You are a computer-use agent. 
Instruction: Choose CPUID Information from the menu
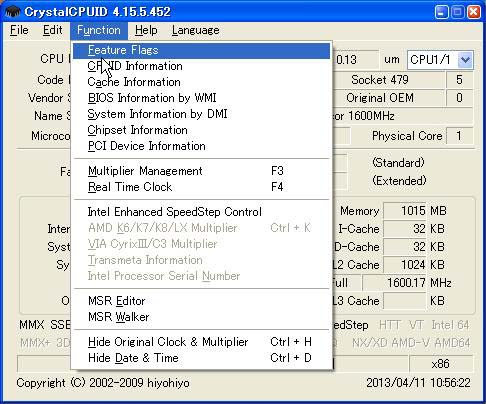[x=201, y=66]
